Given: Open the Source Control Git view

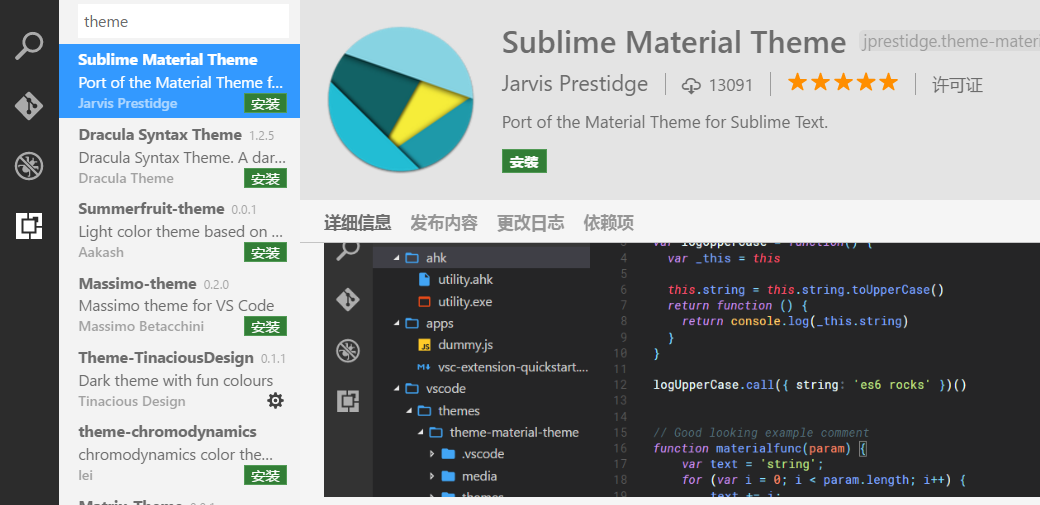Looking at the screenshot, I should point(29,106).
